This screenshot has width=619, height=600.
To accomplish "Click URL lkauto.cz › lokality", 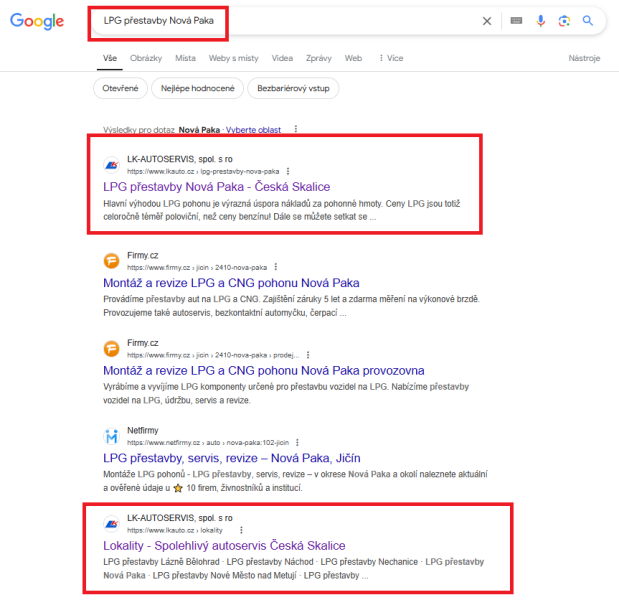I will click(174, 530).
